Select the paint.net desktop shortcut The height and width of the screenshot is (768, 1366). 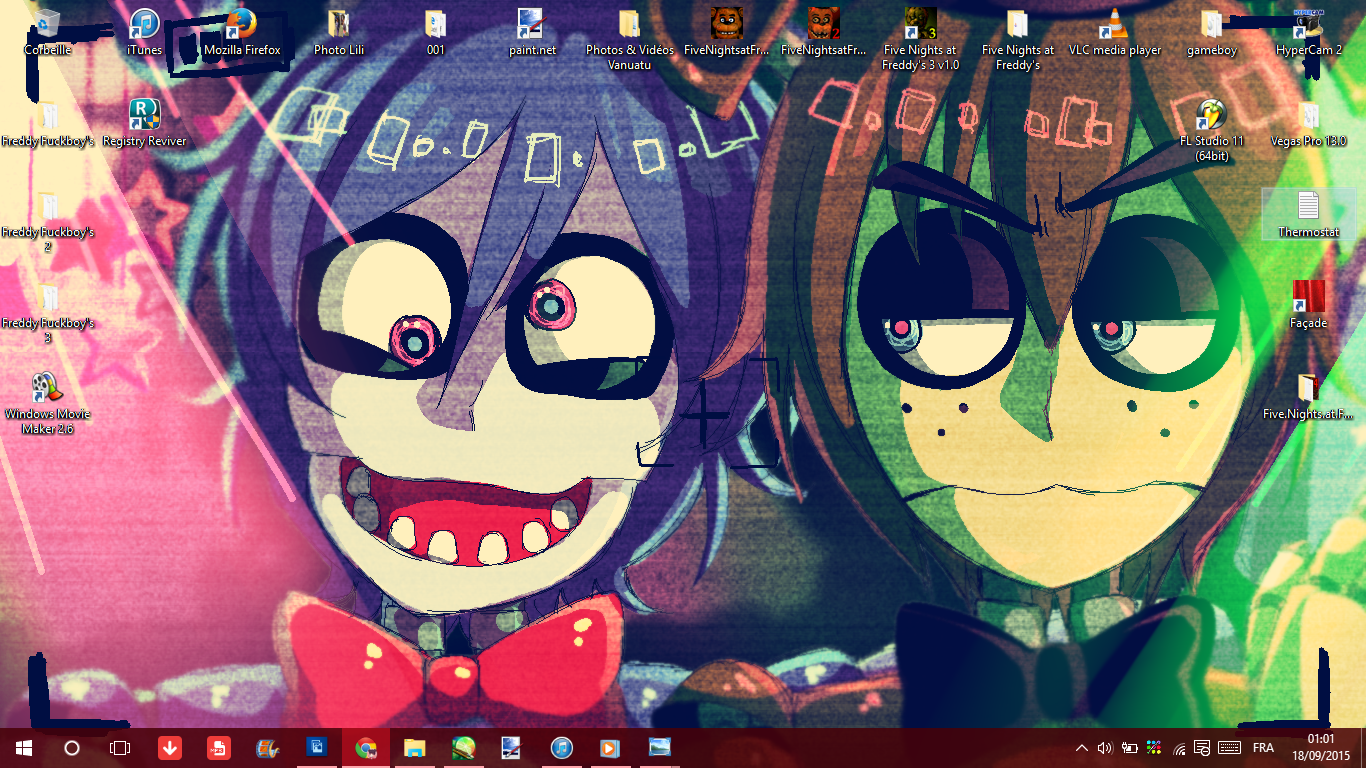532,32
